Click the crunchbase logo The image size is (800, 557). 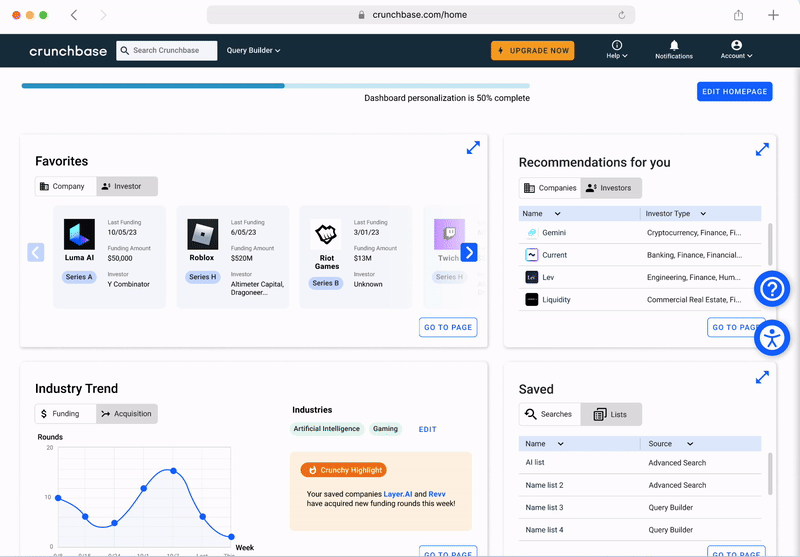click(x=68, y=50)
